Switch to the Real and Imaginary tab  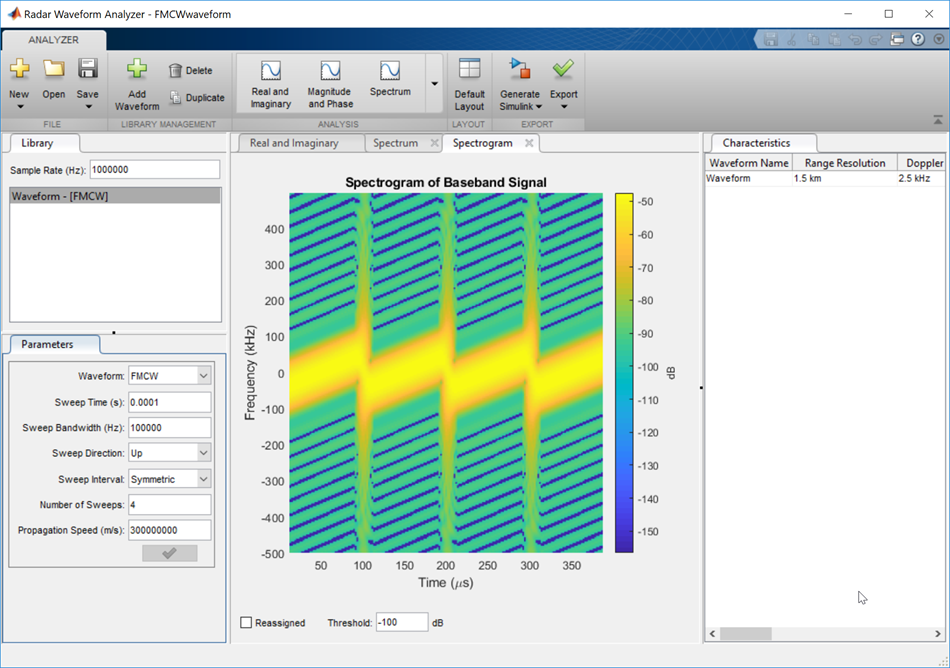pos(294,143)
